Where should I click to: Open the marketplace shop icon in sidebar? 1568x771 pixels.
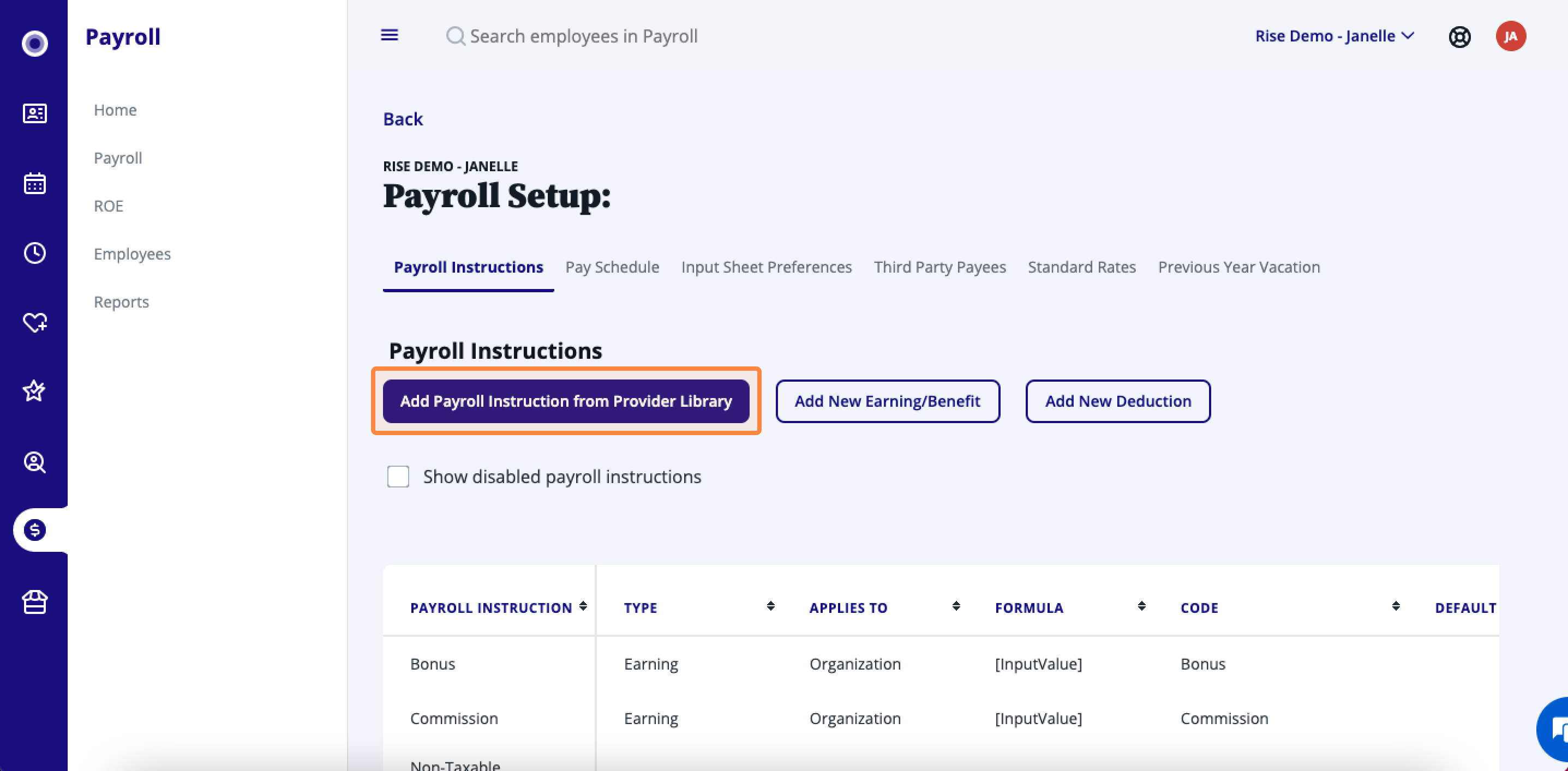tap(35, 602)
